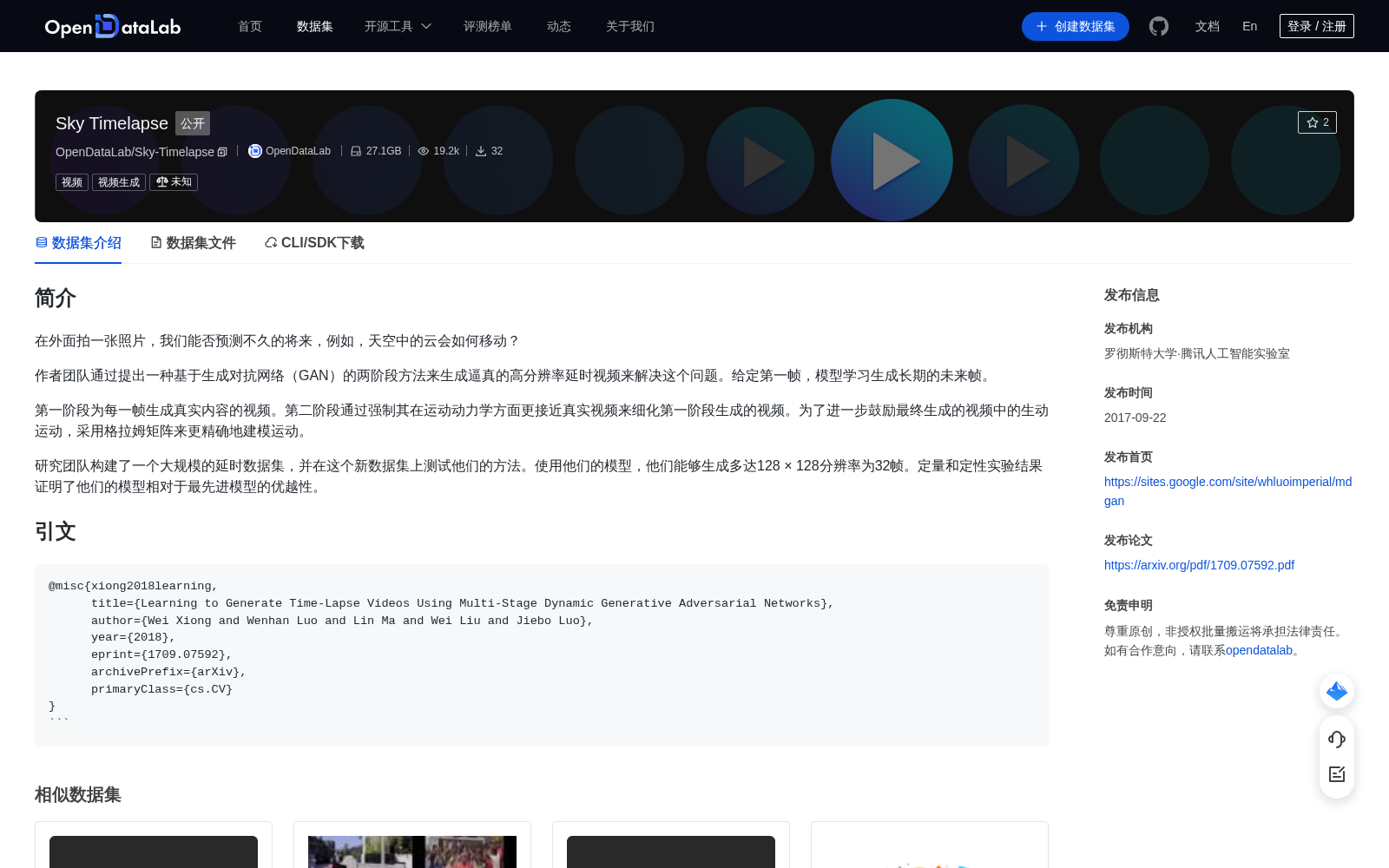Screen dimensions: 1389x868
Task: Click the 引文 heading
Action: [x=56, y=531]
